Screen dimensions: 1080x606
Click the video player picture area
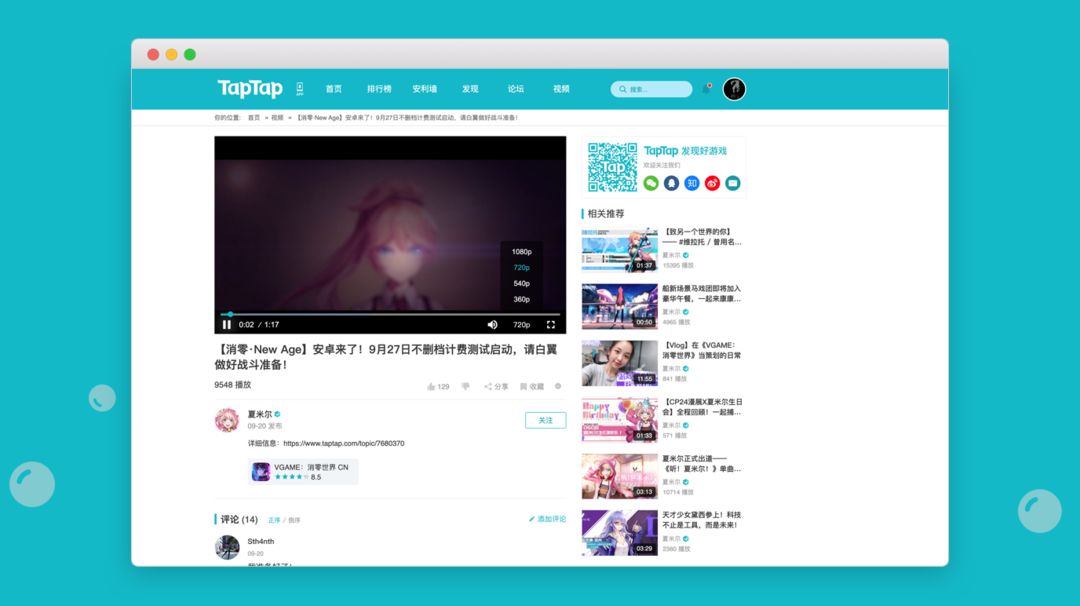[390, 235]
